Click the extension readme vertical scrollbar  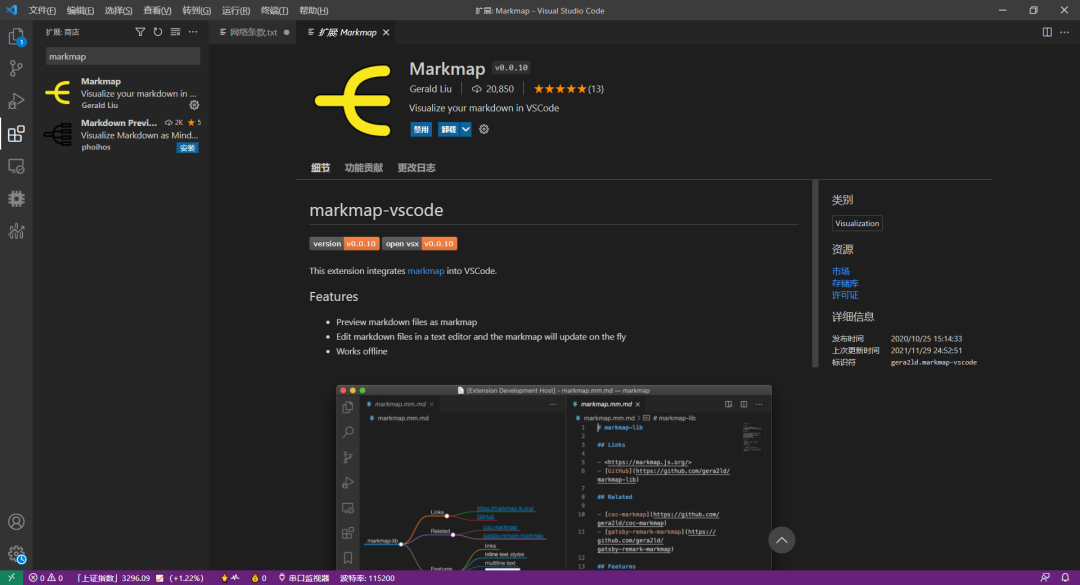pos(816,273)
